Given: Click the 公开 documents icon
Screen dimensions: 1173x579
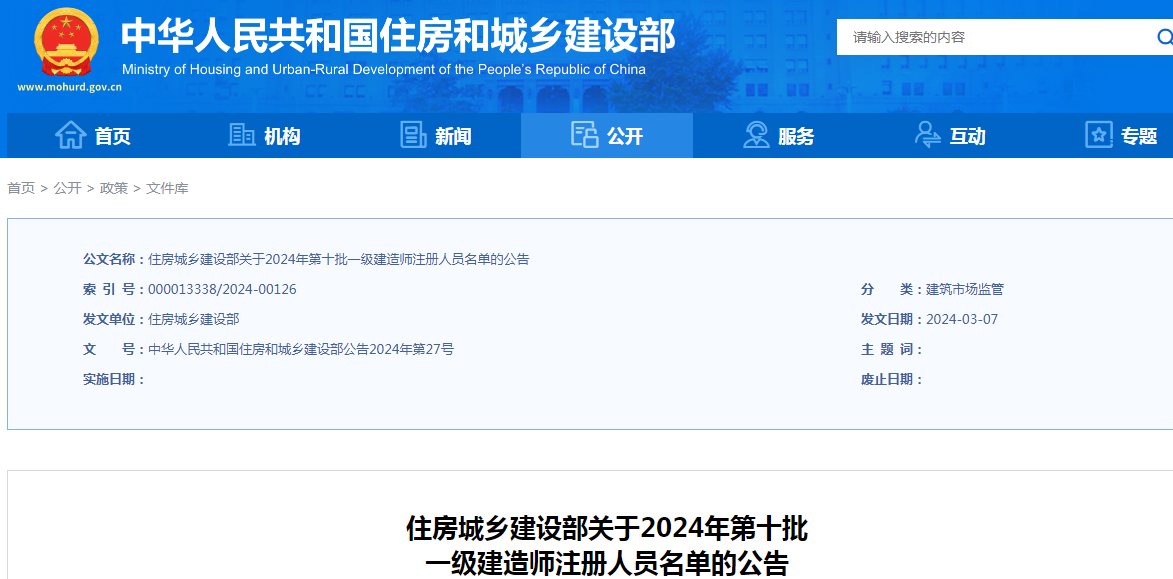Looking at the screenshot, I should [x=584, y=135].
